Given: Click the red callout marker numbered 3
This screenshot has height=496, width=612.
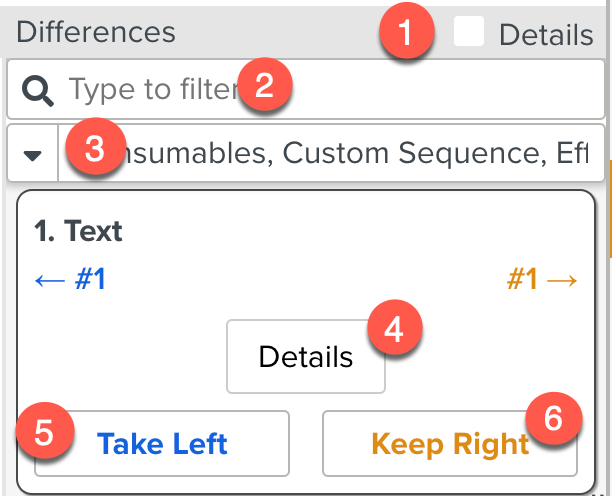Looking at the screenshot, I should 93,150.
